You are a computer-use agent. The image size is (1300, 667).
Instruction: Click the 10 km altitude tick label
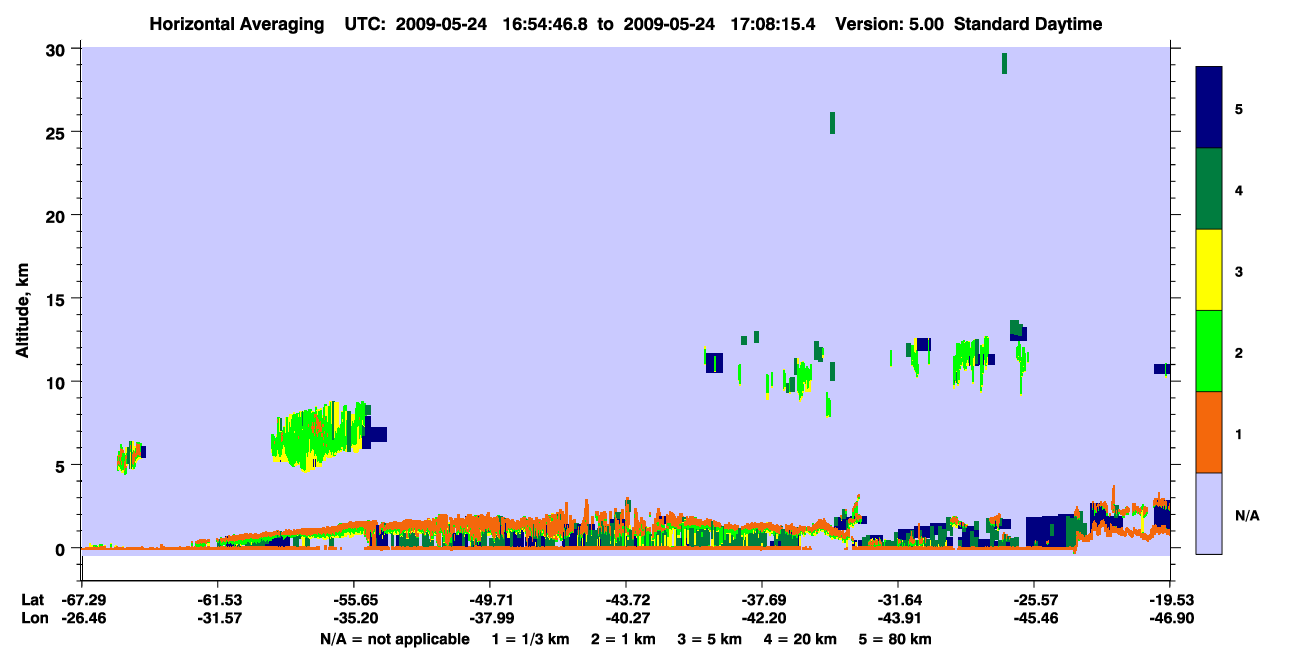click(x=57, y=382)
